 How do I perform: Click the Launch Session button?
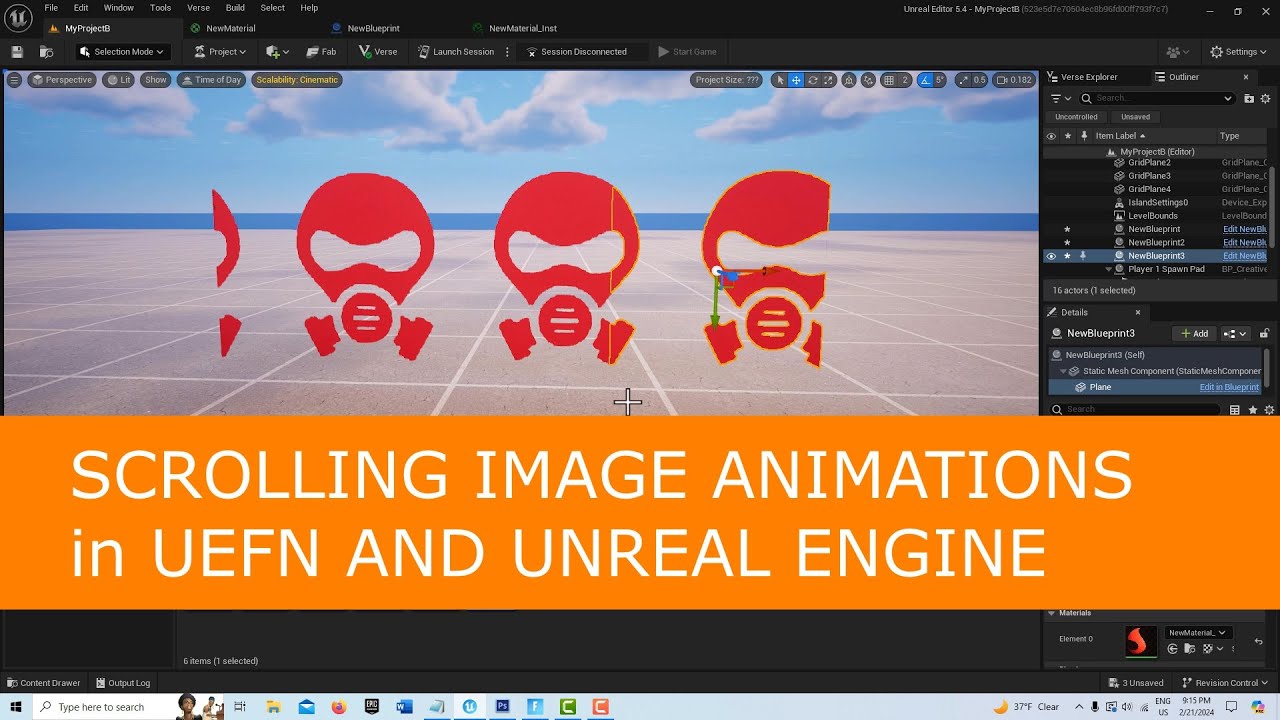pos(456,52)
